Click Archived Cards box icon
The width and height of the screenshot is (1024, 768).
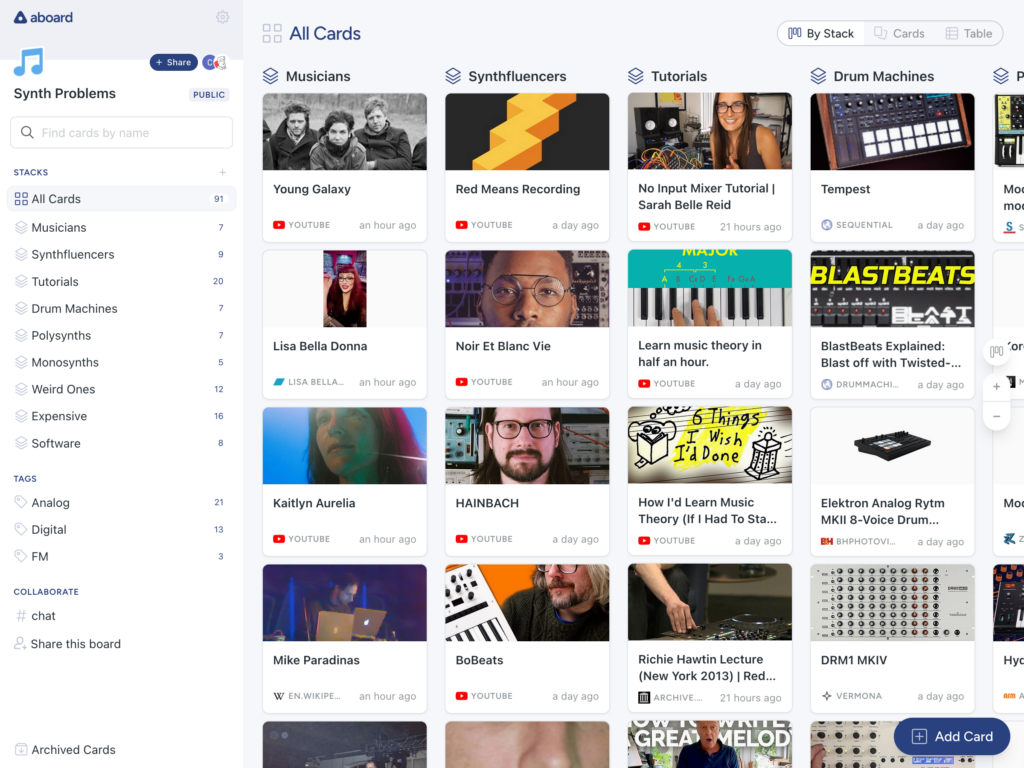coord(21,750)
